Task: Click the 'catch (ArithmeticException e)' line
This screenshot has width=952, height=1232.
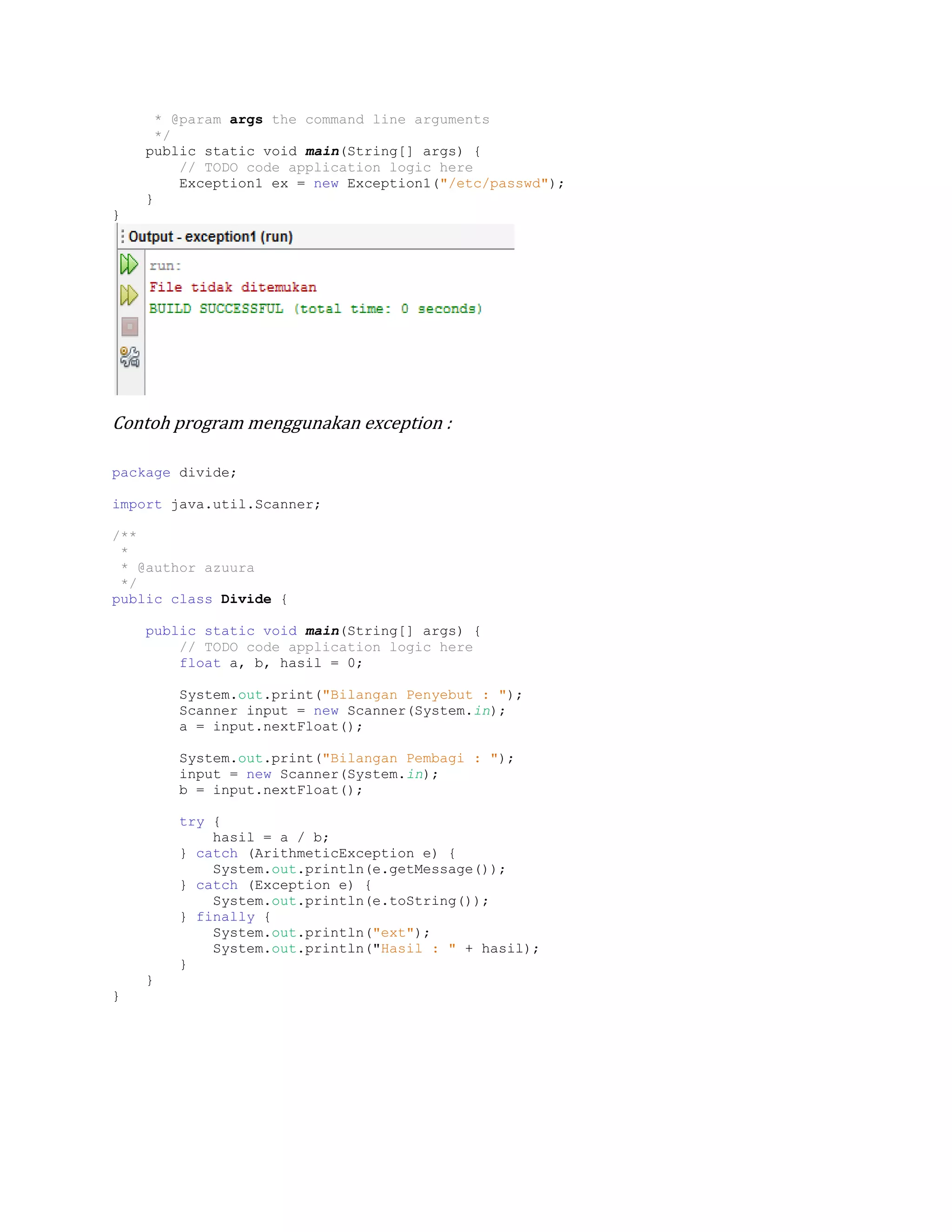Action: [x=317, y=854]
